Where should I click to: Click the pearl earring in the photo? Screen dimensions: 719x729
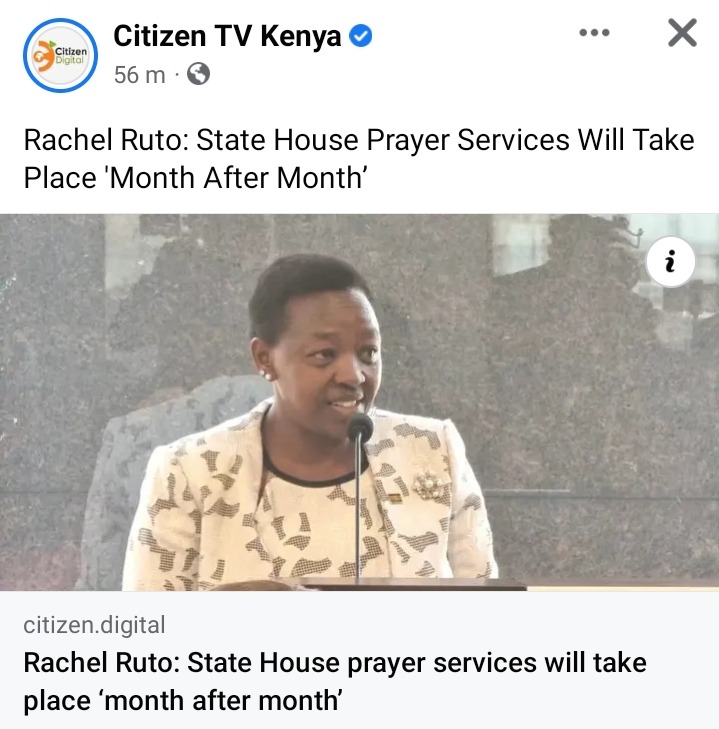[x=267, y=374]
